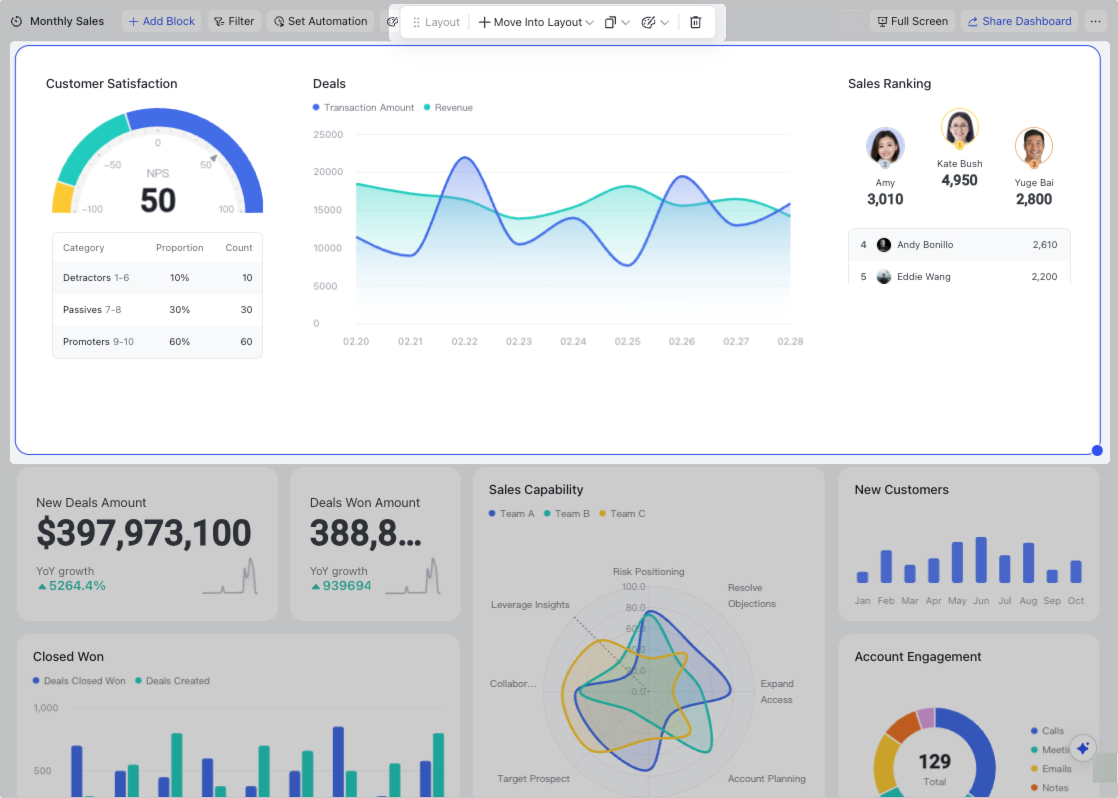Hide Team C in Sales Capability legend
This screenshot has width=1118, height=798.
[x=623, y=513]
